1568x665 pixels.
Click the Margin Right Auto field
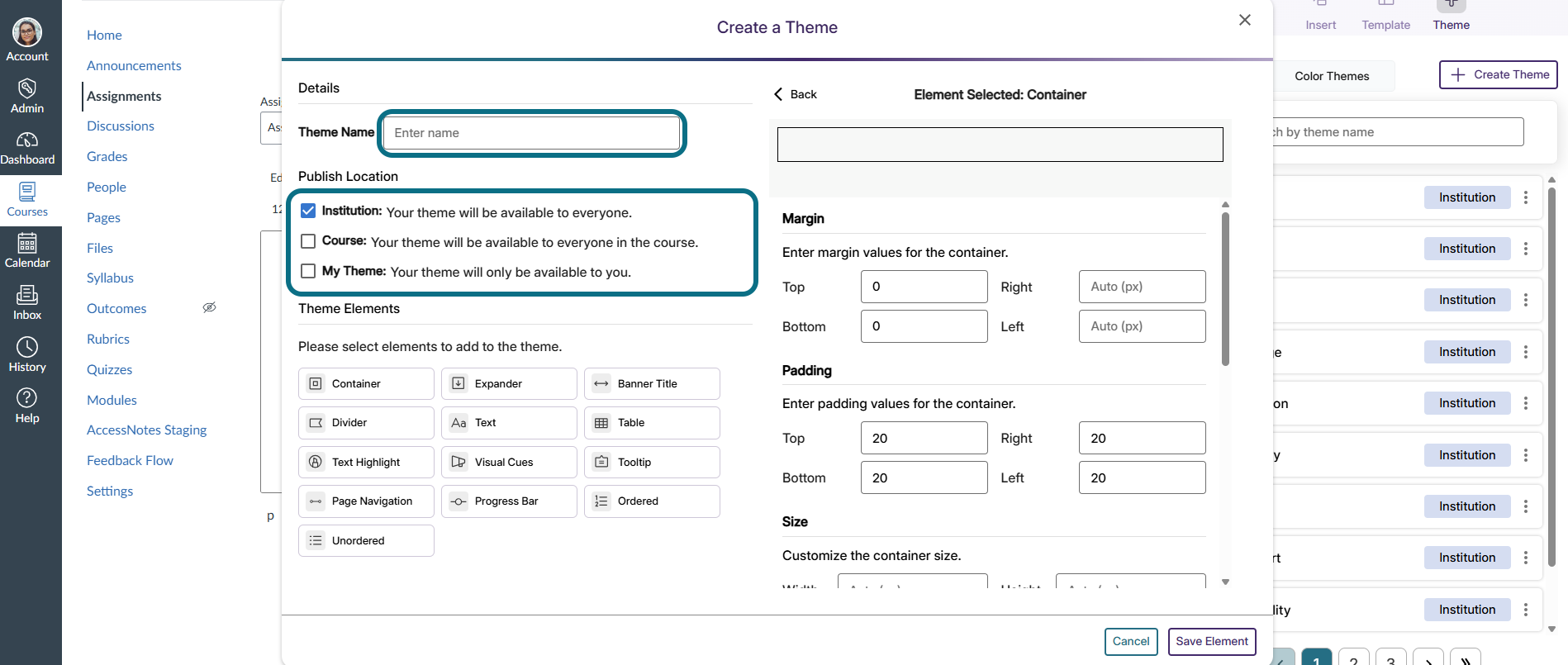[x=1142, y=287]
